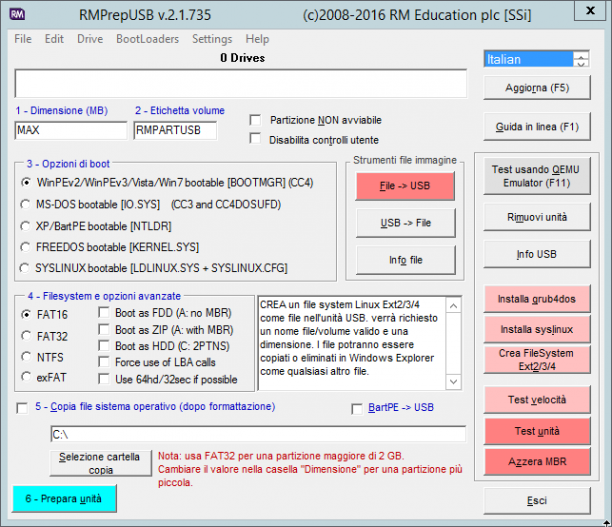Click the language selector down arrow
The width and height of the screenshot is (612, 527).
581,63
